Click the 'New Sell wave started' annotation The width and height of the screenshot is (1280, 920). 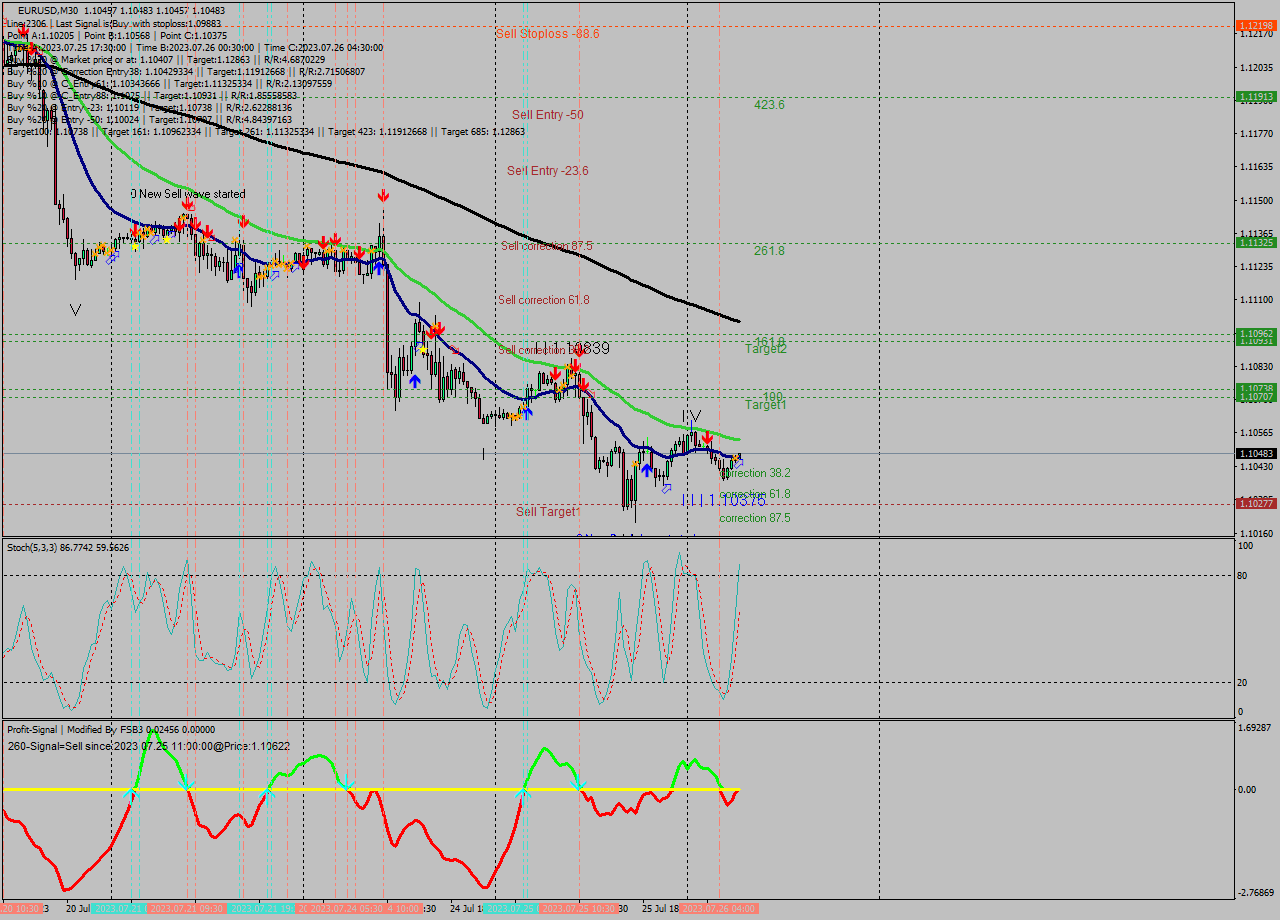[x=190, y=194]
